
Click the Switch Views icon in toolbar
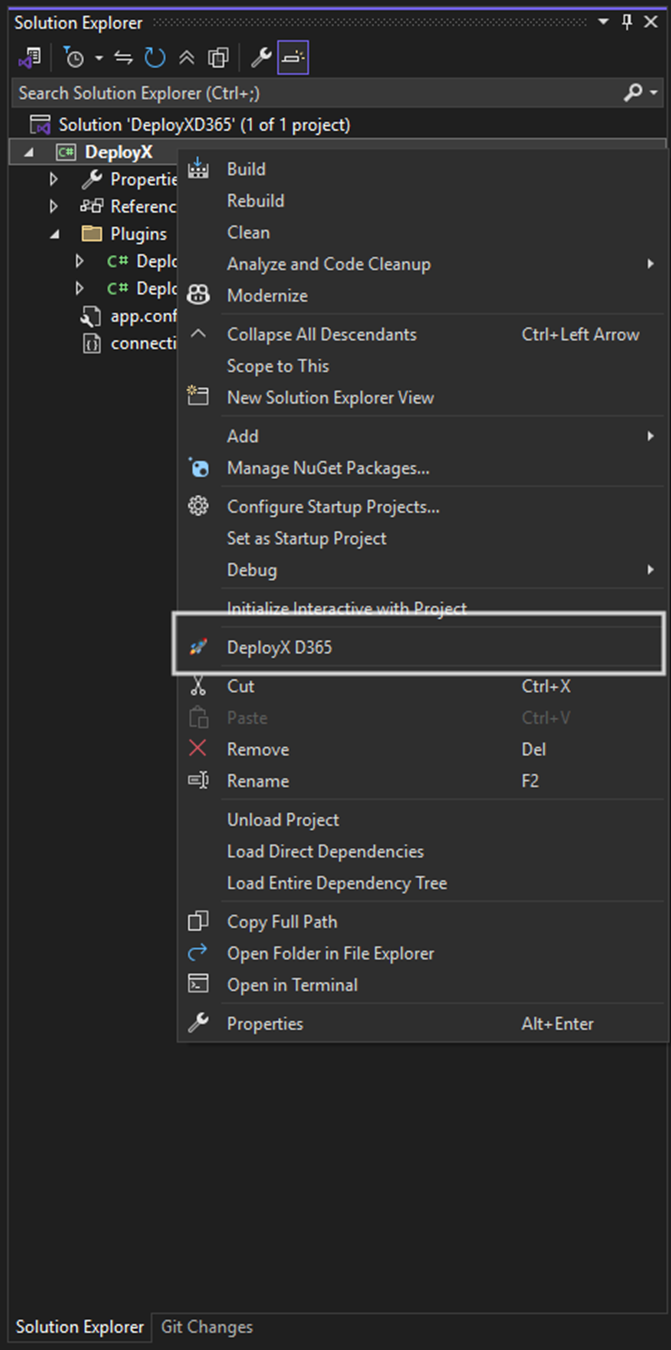[x=29, y=58]
